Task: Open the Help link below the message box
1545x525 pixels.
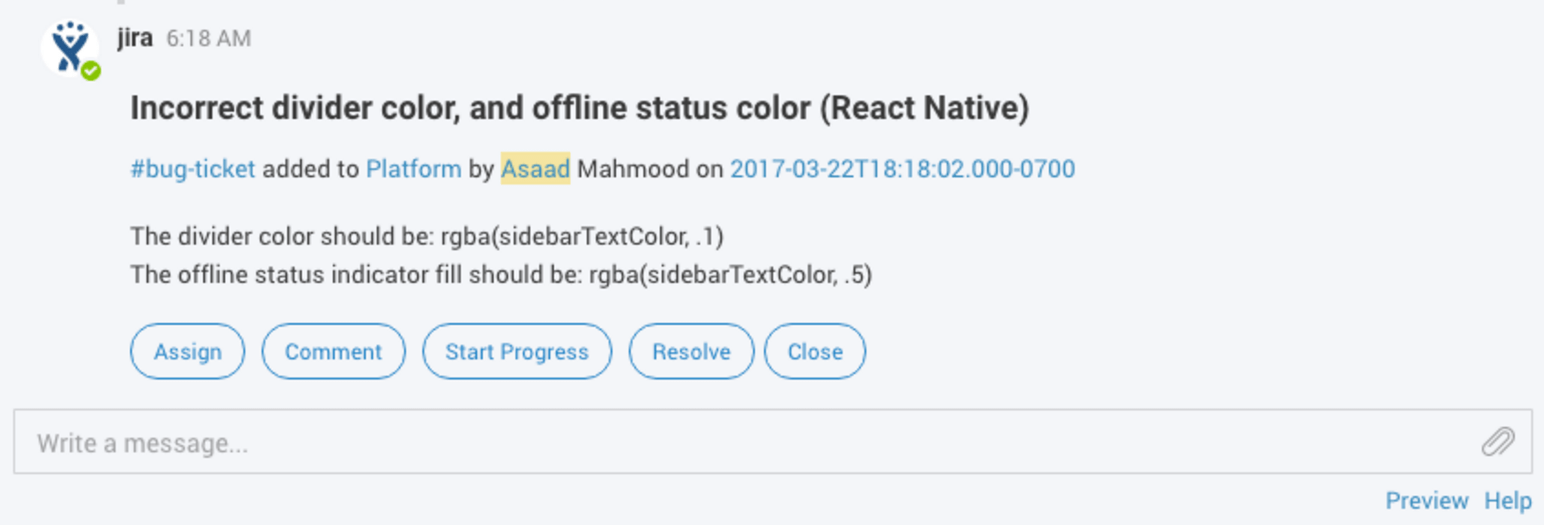Action: 1507,501
